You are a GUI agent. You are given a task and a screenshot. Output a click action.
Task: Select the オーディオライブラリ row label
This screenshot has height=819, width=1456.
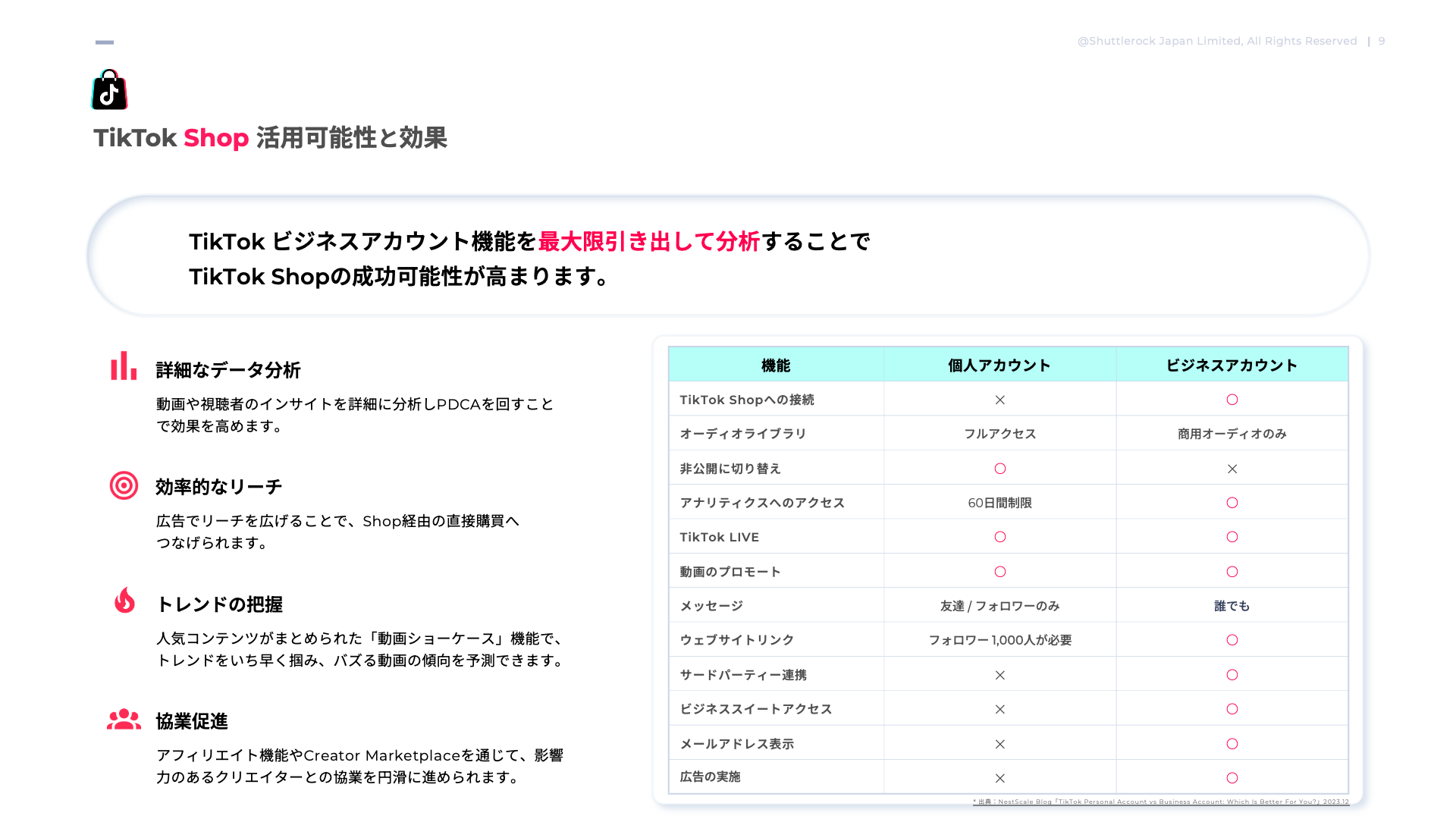coord(743,434)
